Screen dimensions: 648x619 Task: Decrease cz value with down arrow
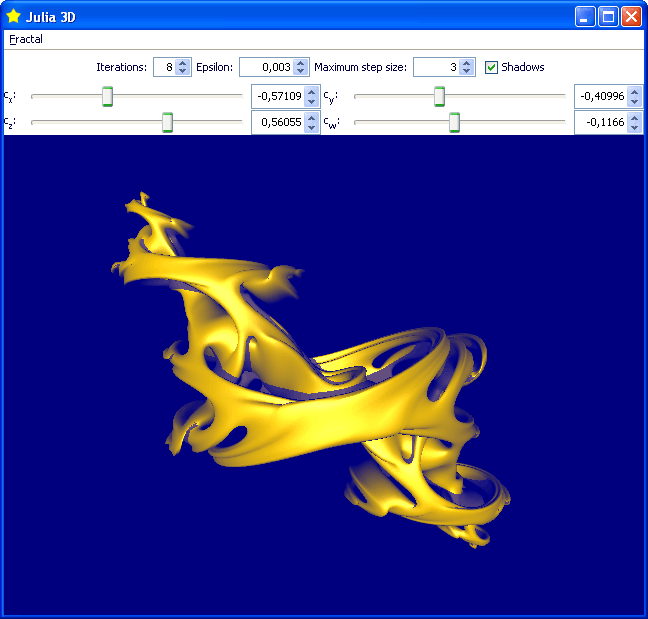coord(312,127)
